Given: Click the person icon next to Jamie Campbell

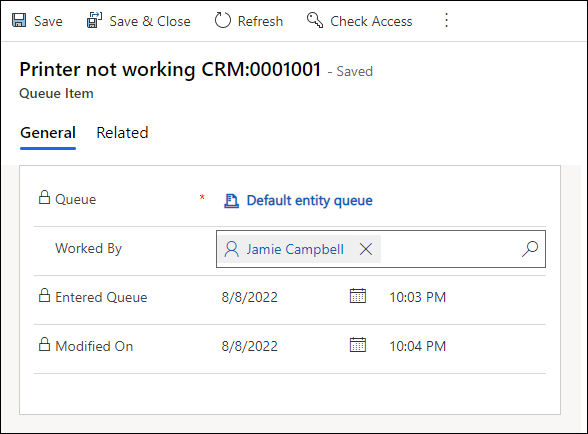Looking at the screenshot, I should point(231,249).
